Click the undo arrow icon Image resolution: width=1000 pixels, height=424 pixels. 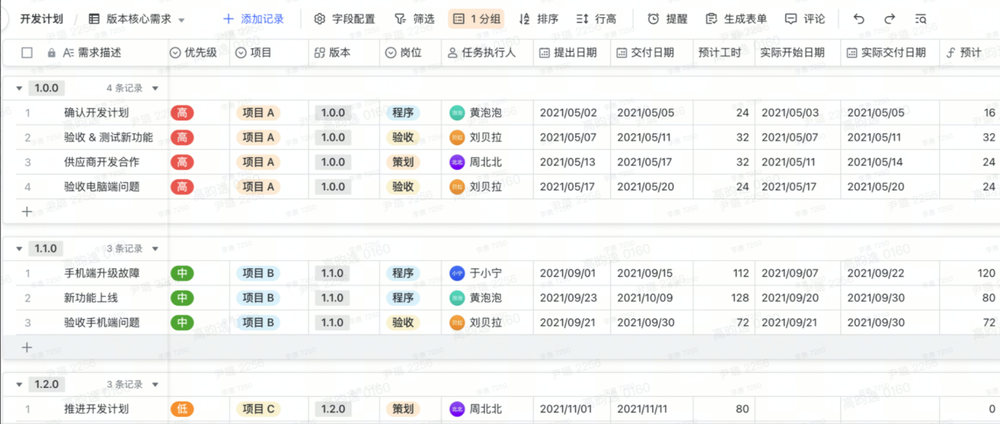pyautogui.click(x=859, y=19)
